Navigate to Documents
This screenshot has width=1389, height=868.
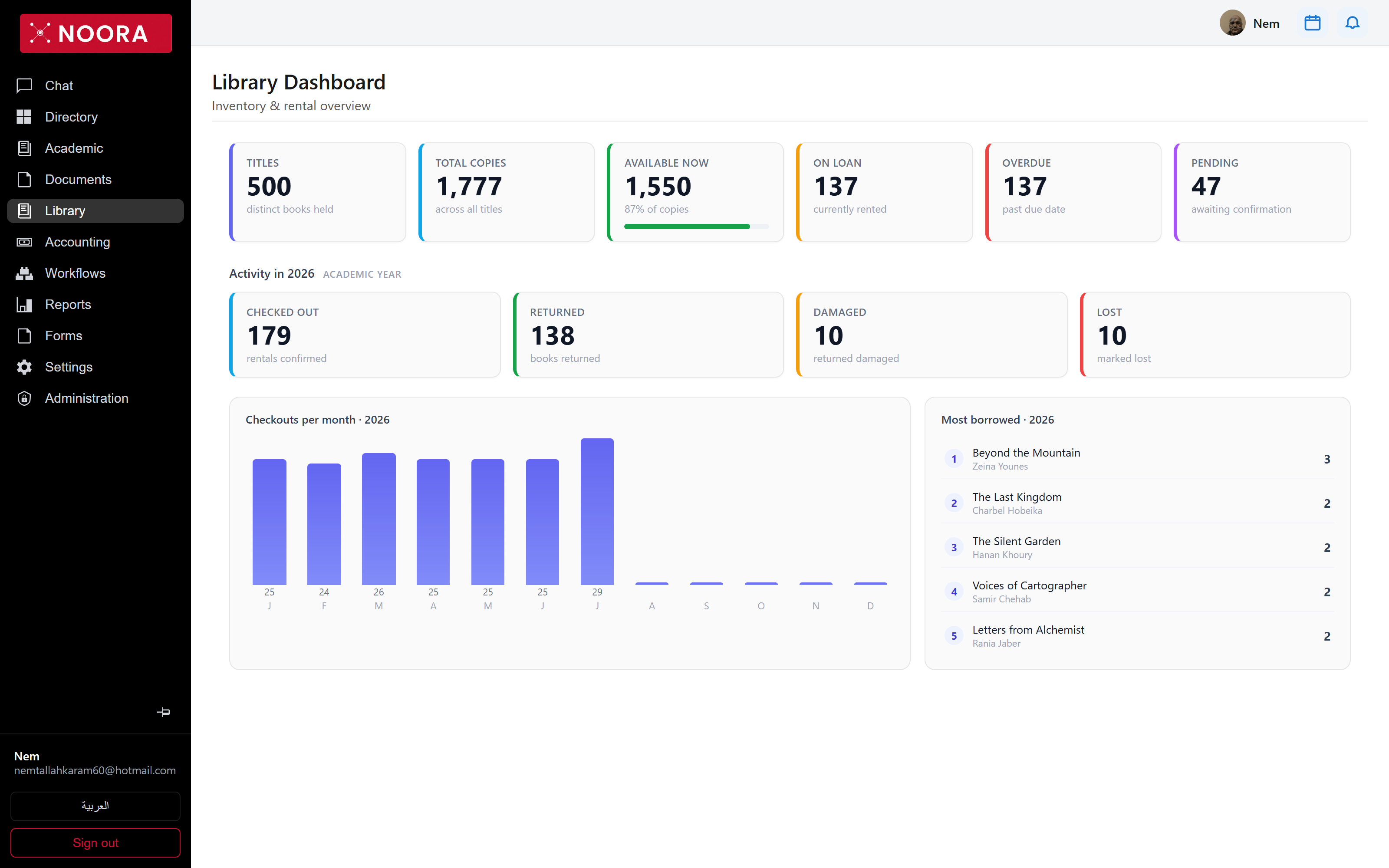pyautogui.click(x=95, y=180)
